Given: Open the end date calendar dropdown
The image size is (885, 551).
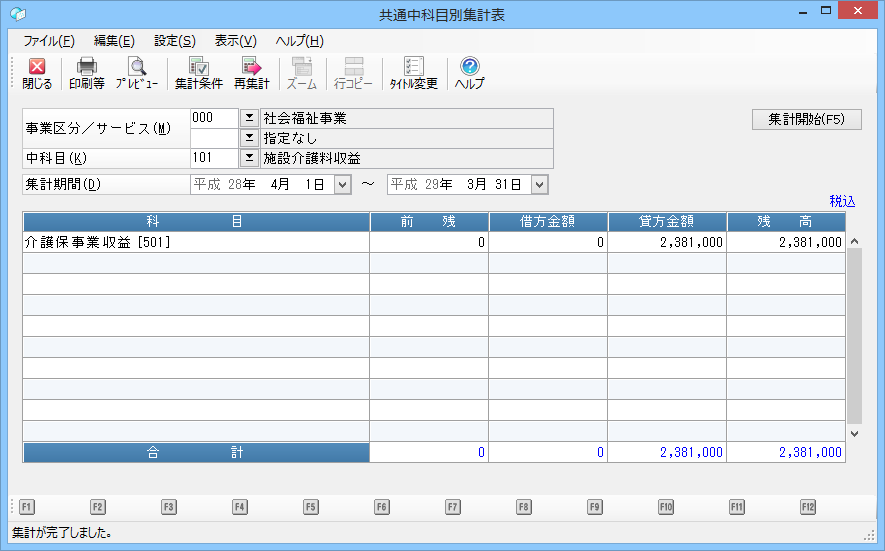Looking at the screenshot, I should [x=540, y=184].
